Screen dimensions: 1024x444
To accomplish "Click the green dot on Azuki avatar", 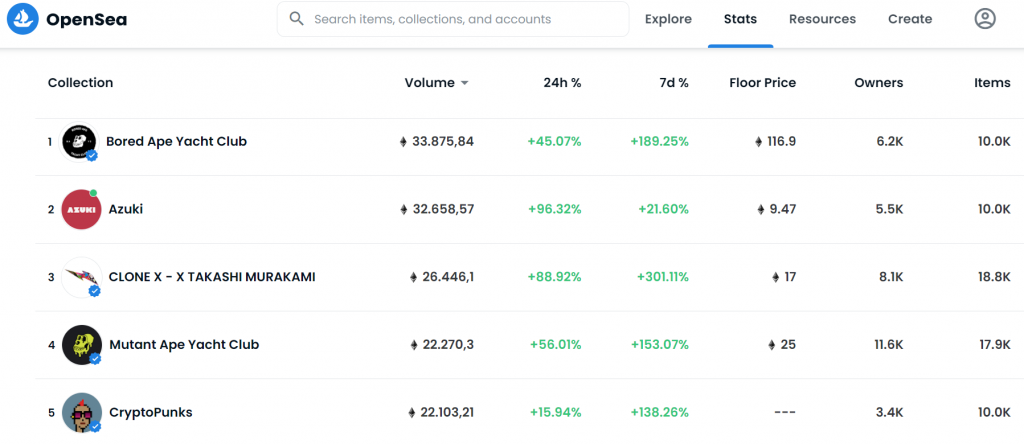I will 93,193.
